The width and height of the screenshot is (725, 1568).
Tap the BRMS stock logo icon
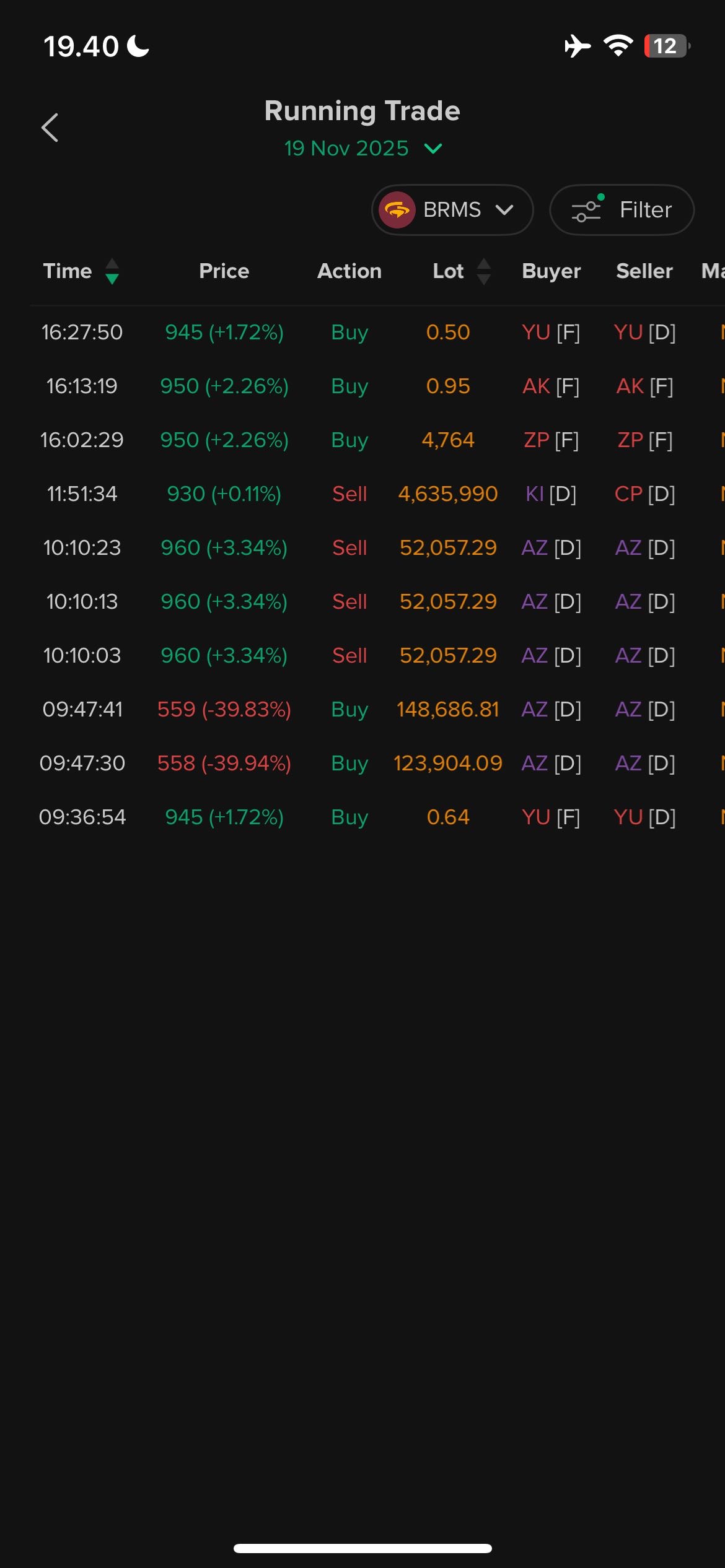397,210
